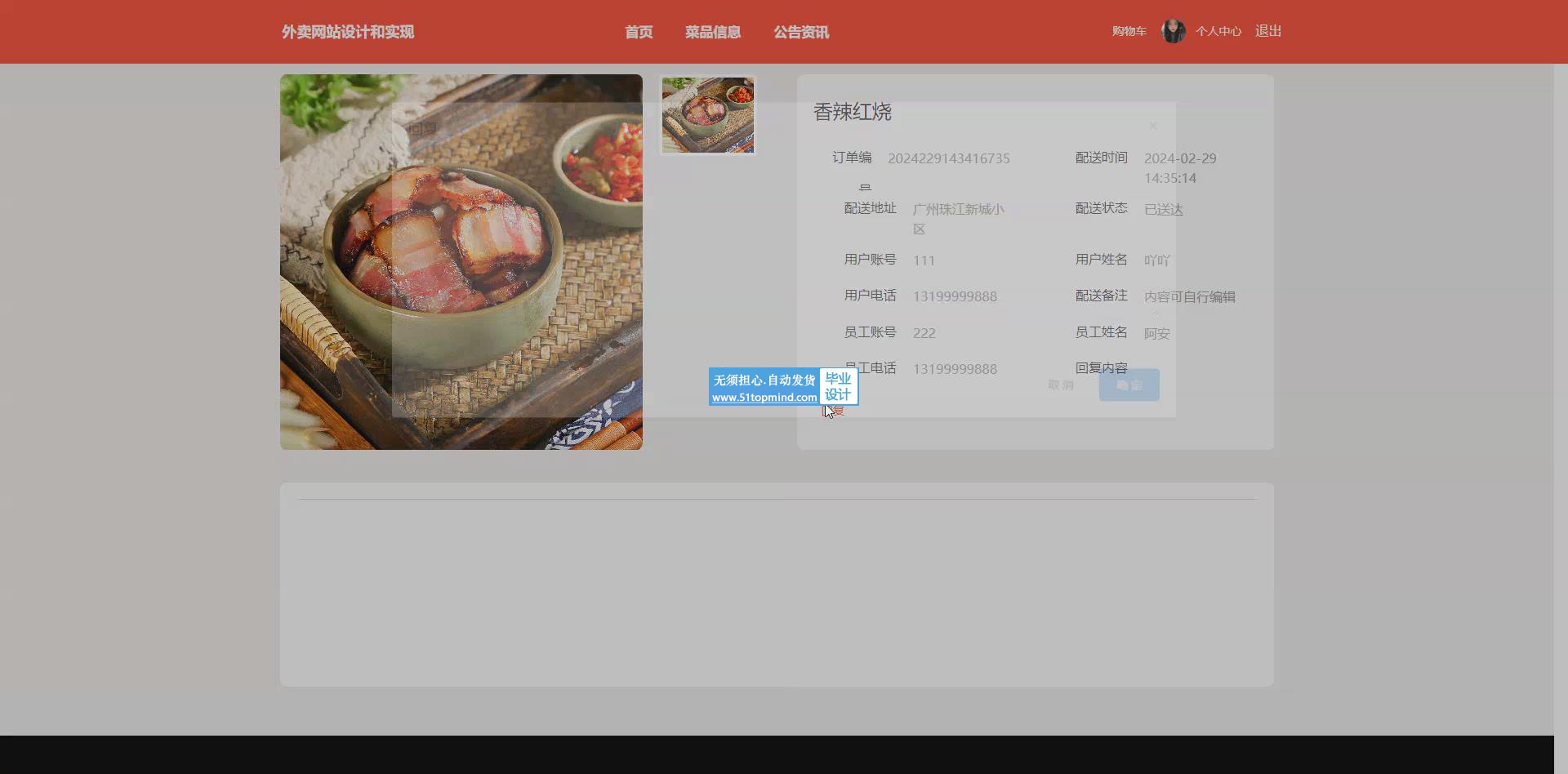Click the blue confirm button in dialog
This screenshot has height=774, width=1568.
click(1129, 385)
